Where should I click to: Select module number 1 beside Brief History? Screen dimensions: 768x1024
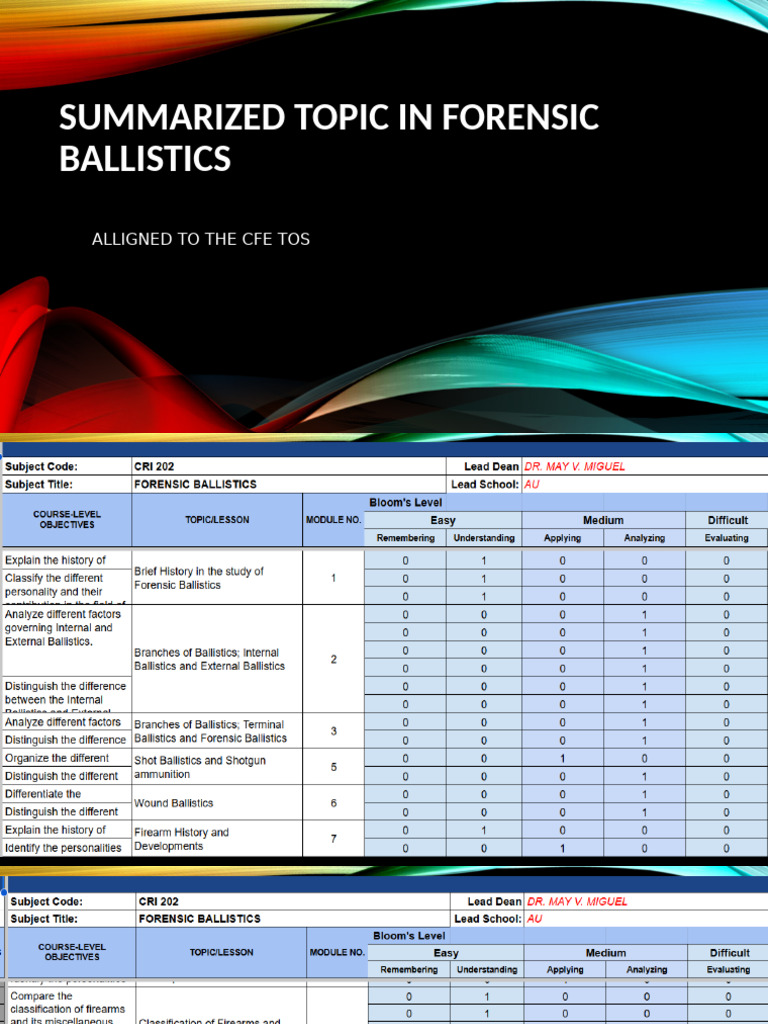pos(333,578)
